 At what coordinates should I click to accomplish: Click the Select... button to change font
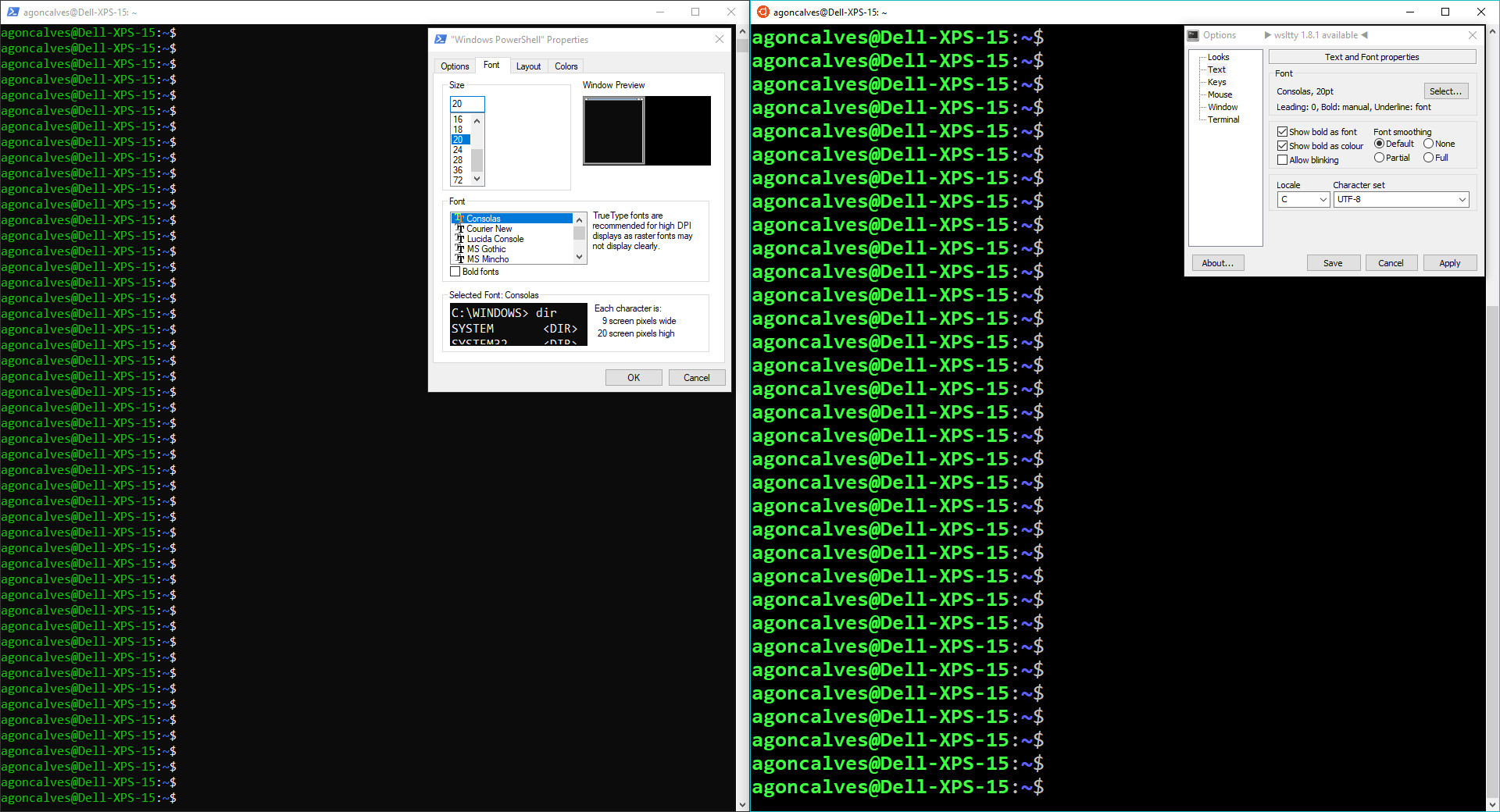[x=1445, y=91]
